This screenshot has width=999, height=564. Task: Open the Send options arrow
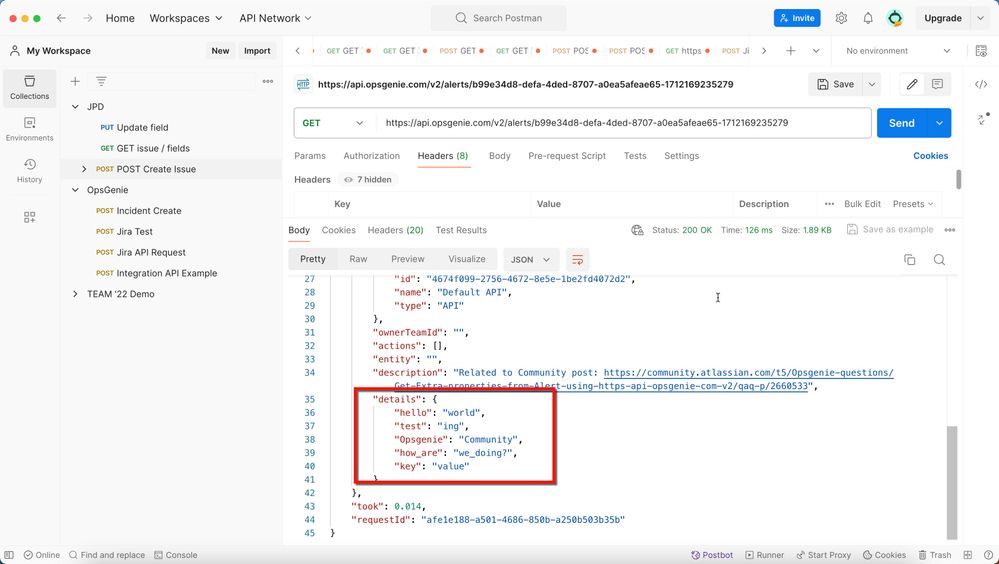click(939, 123)
